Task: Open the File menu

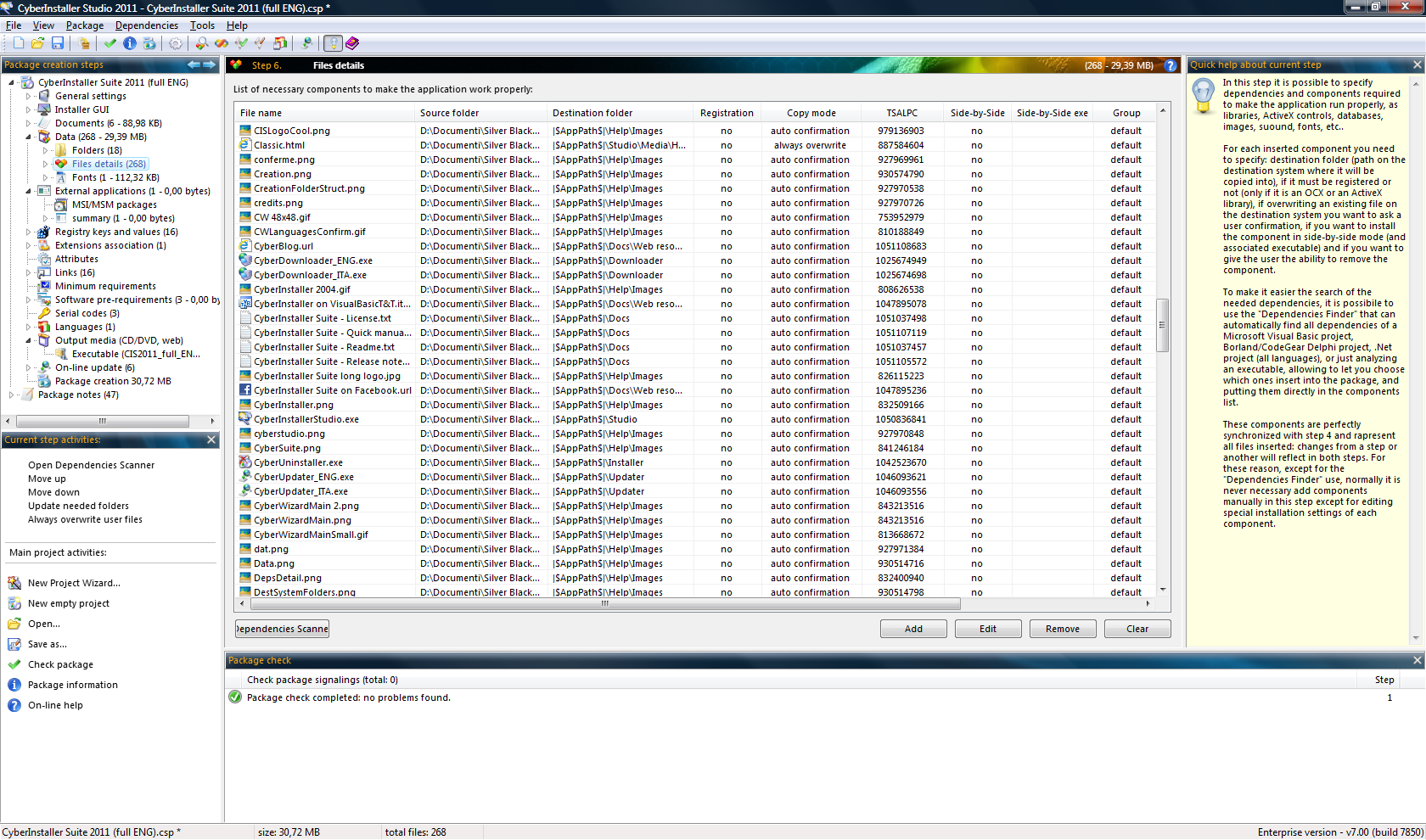Action: (x=14, y=25)
